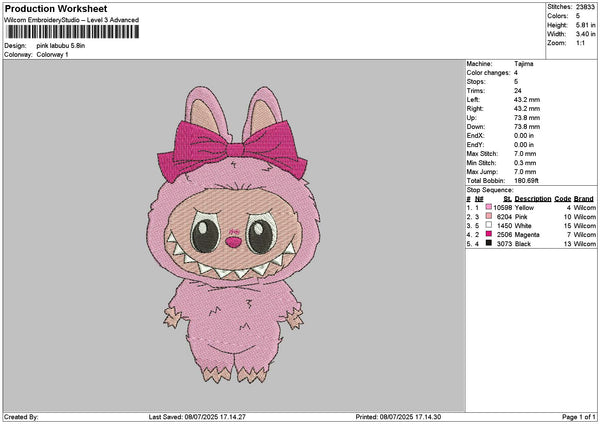Image resolution: width=600 pixels, height=424 pixels.
Task: Click the 'Colorway 1' colorway value
Action: [54, 54]
